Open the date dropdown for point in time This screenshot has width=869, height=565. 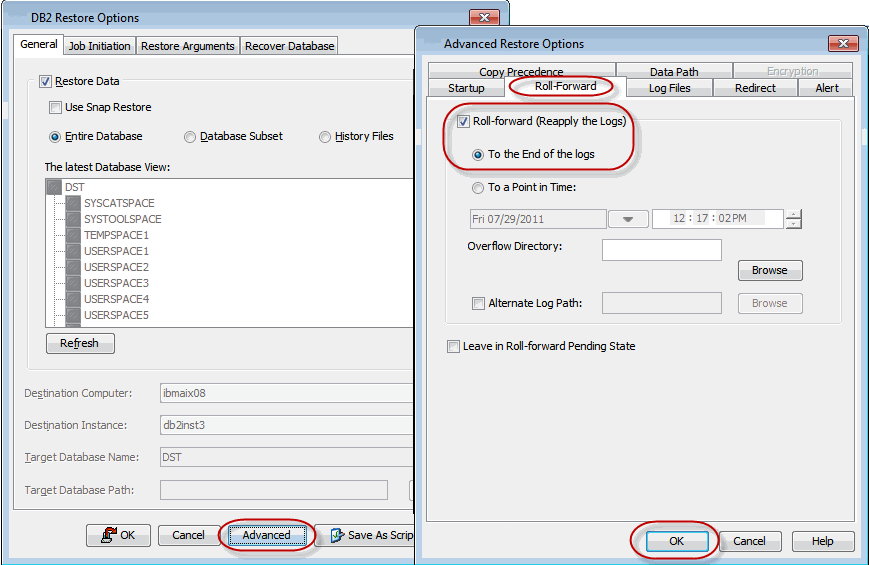[x=628, y=219]
